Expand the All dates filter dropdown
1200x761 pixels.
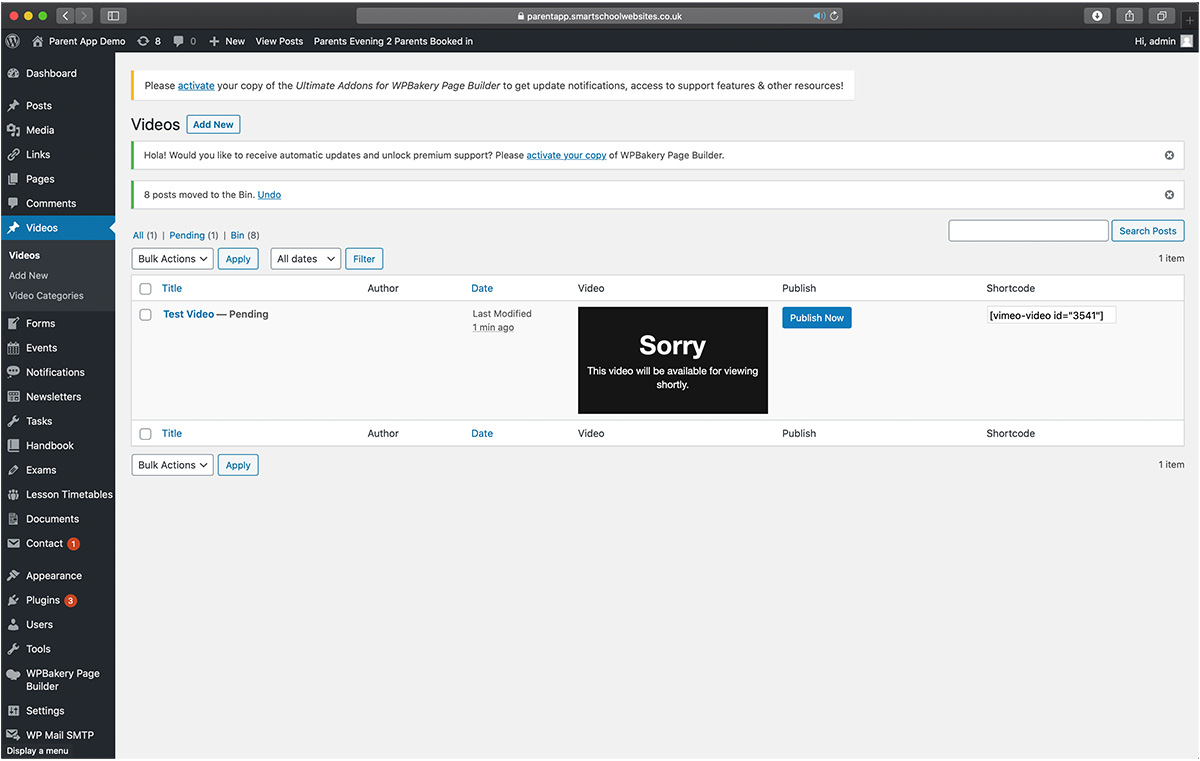click(305, 259)
